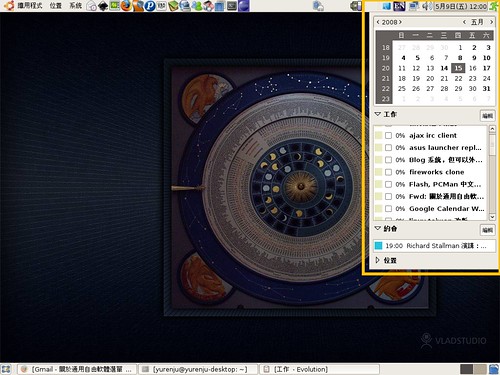Screen dimensions: 500x375
Task: Open the network monitor tray icon
Action: (x=413, y=6)
